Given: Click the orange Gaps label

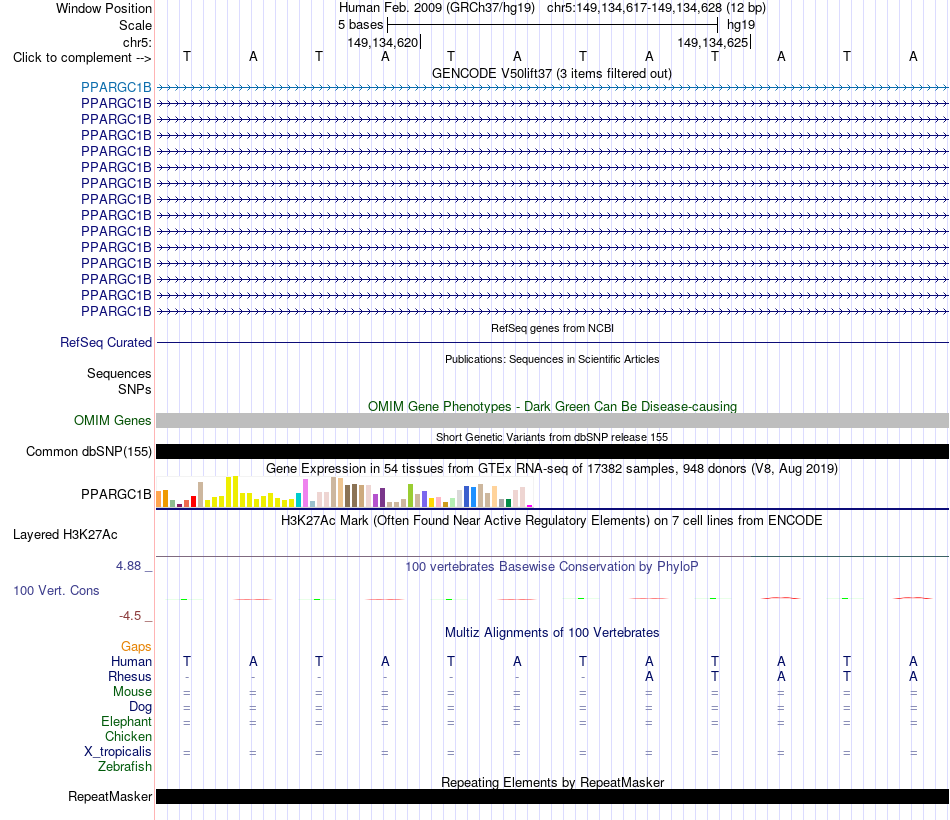Looking at the screenshot, I should point(136,647).
